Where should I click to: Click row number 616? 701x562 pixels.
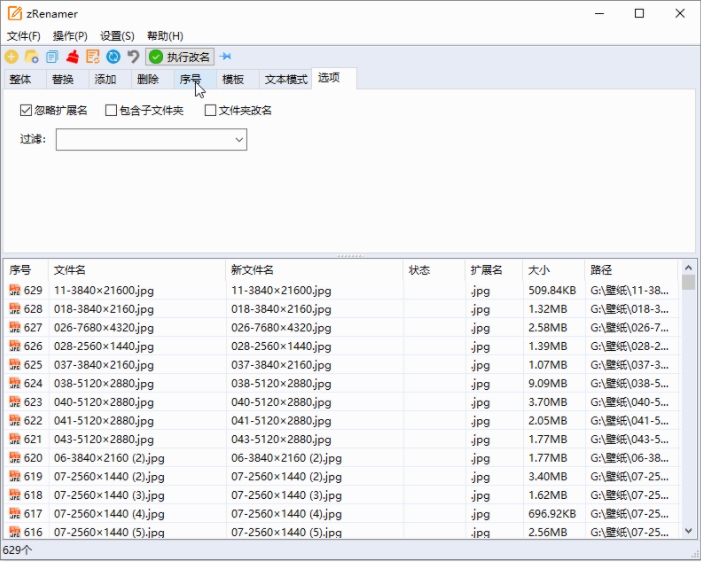tap(33, 532)
